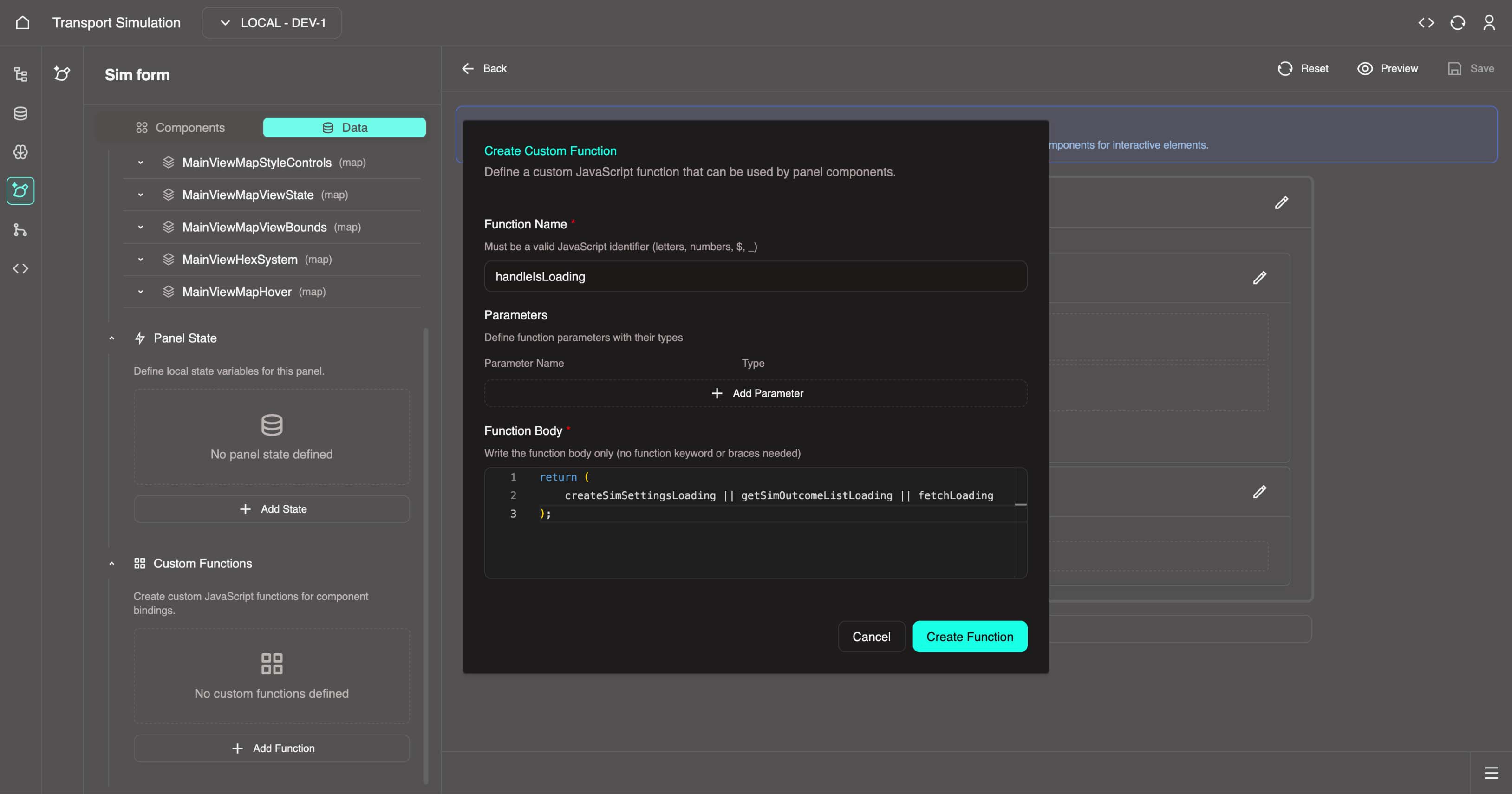Click the Preview eye button
Image resolution: width=1512 pixels, height=794 pixels.
[1388, 69]
